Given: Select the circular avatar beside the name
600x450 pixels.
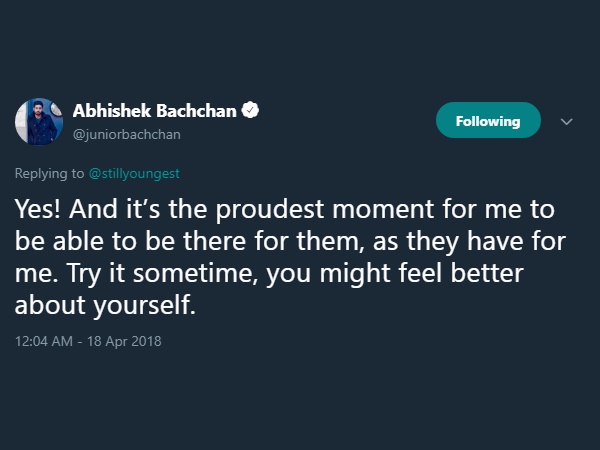Looking at the screenshot, I should tap(39, 121).
